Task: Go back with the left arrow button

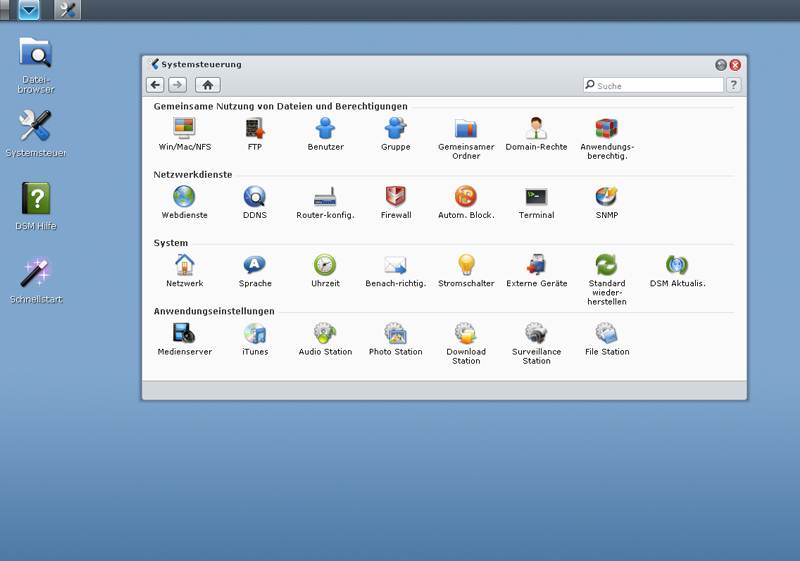Action: [156, 85]
